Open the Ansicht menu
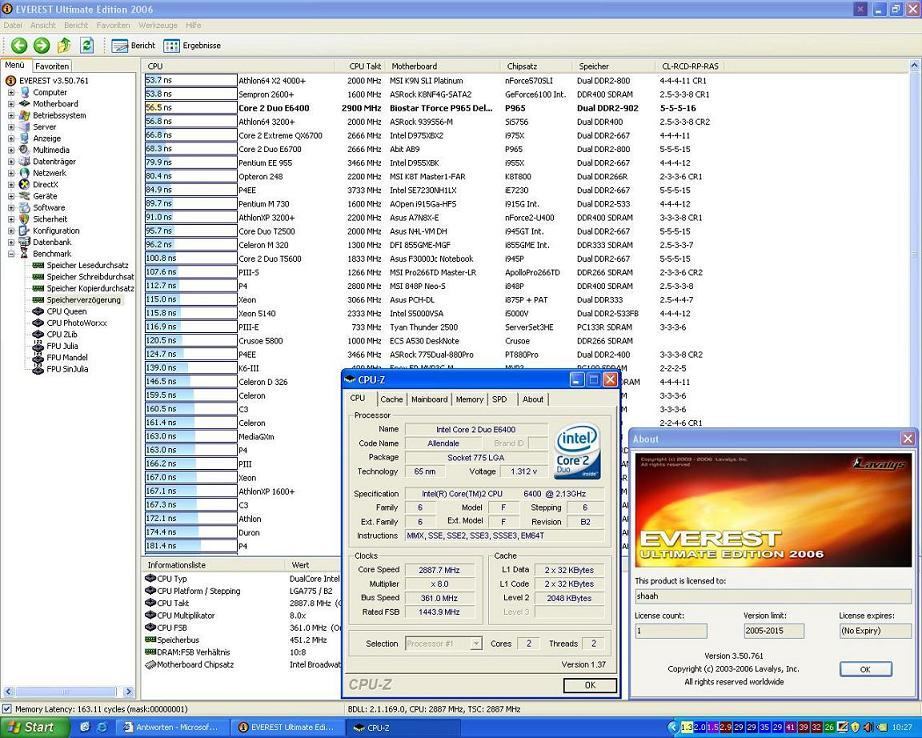 [43, 25]
